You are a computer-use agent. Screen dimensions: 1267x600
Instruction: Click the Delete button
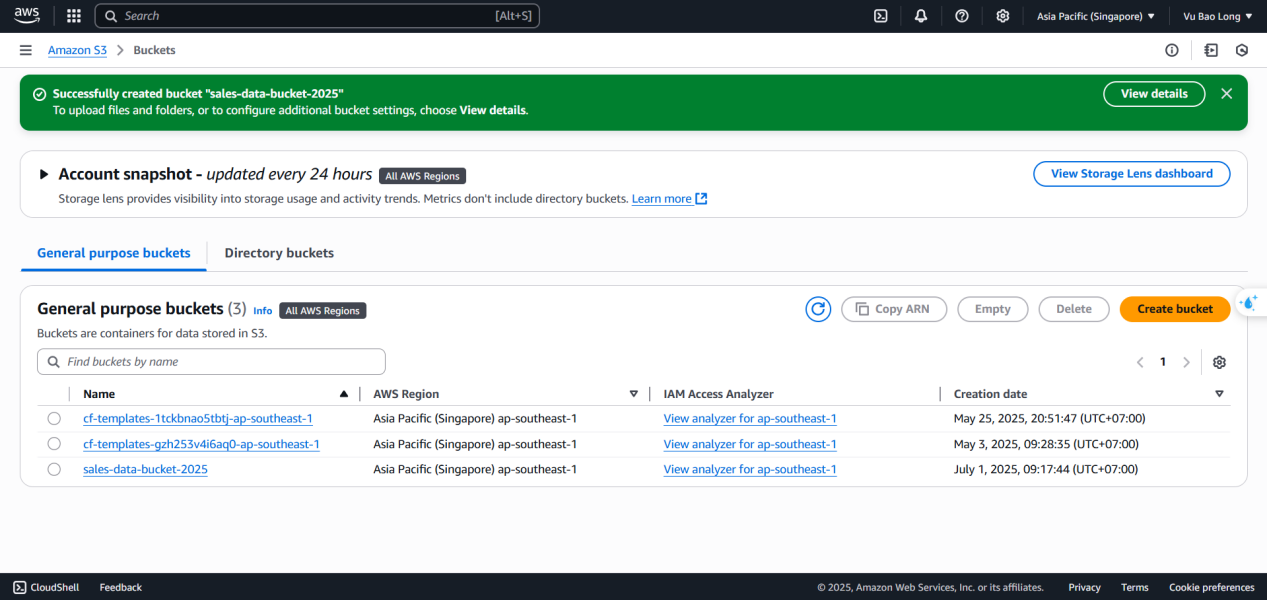click(1074, 309)
